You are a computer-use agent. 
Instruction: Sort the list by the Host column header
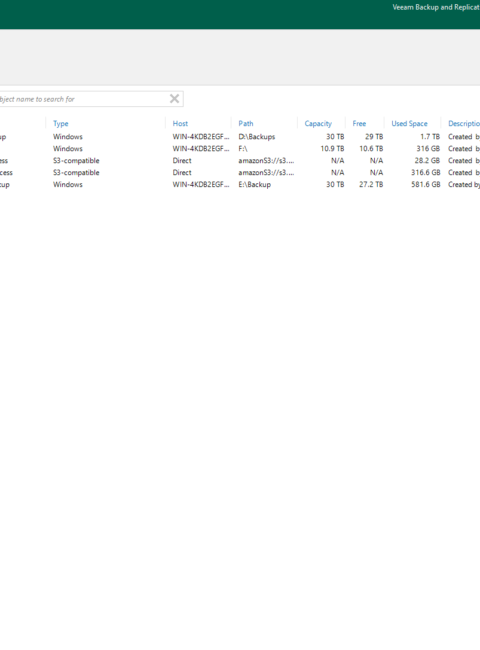pos(180,124)
